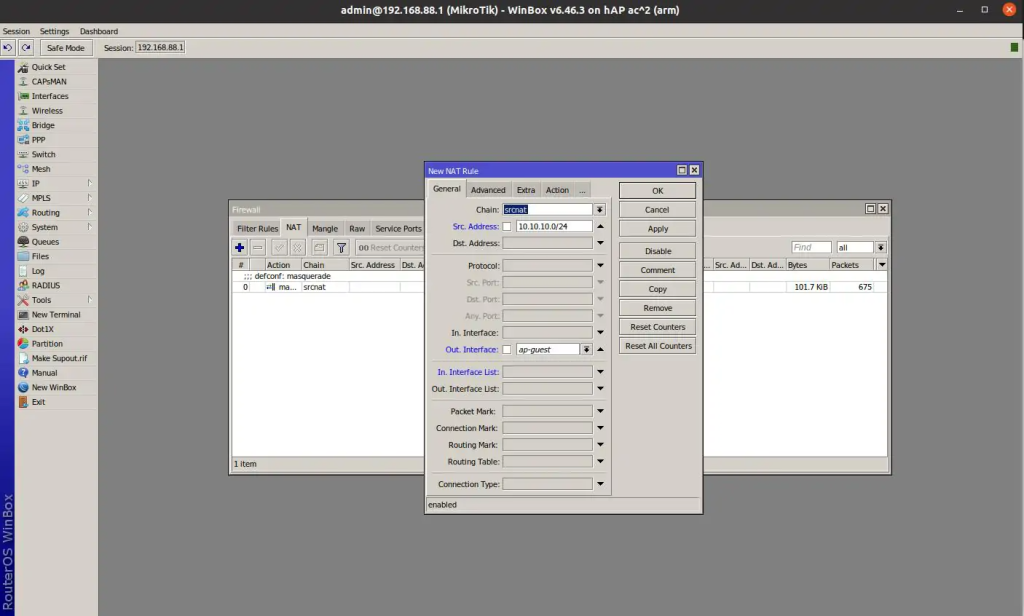The height and width of the screenshot is (616, 1024).
Task: Open the Dashboard menu
Action: pos(99,31)
